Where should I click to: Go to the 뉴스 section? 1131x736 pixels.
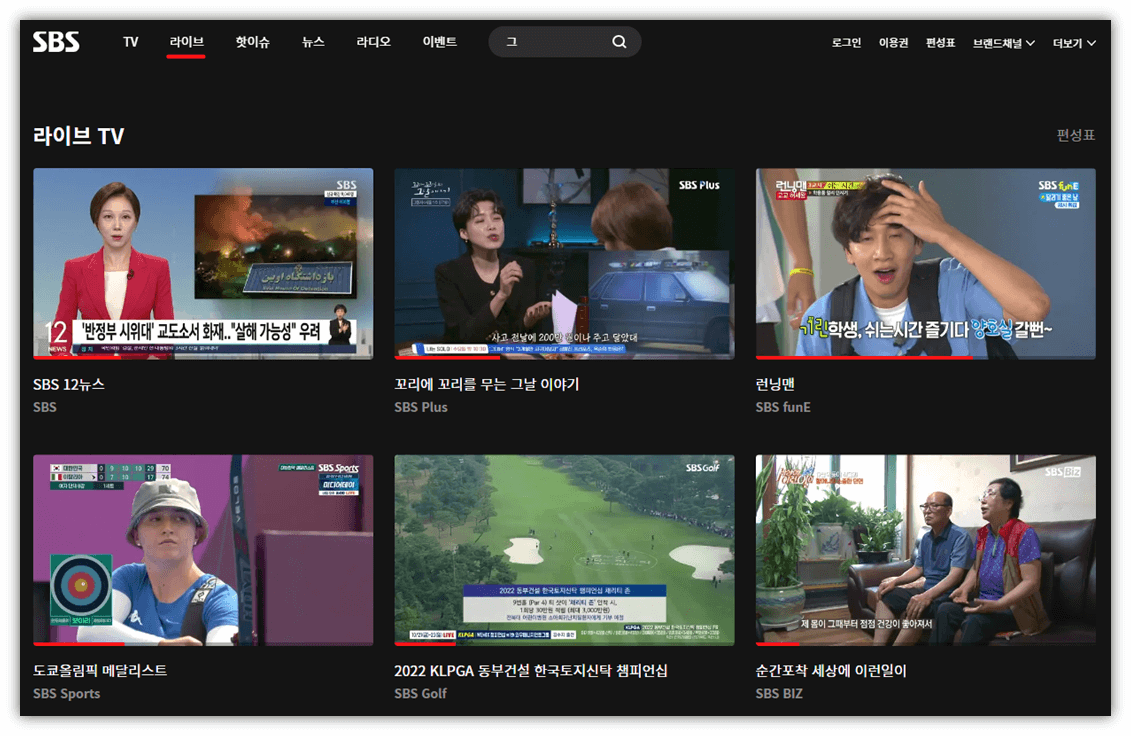(313, 42)
